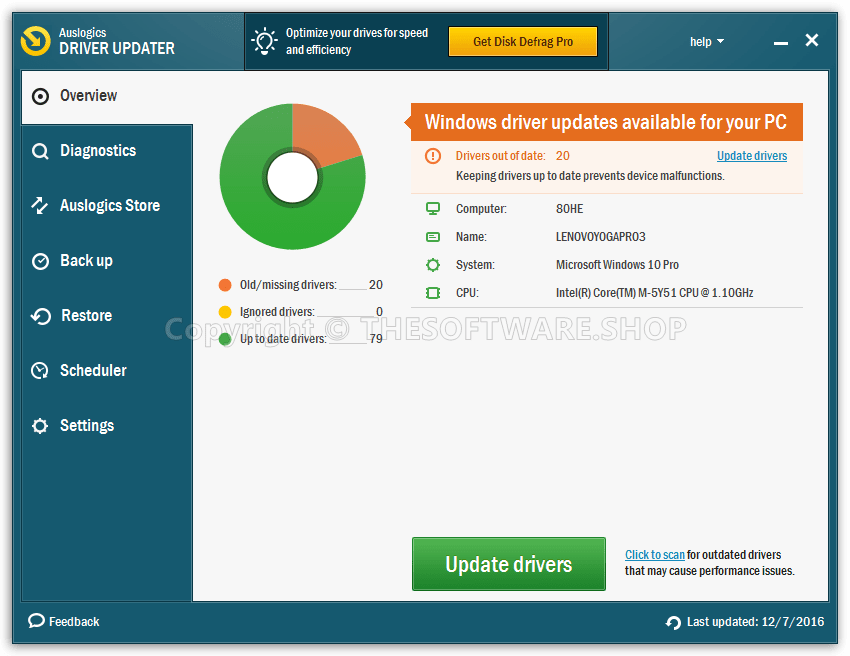This screenshot has width=850, height=656.
Task: Click the Diagnostics magnifier icon
Action: pos(40,151)
